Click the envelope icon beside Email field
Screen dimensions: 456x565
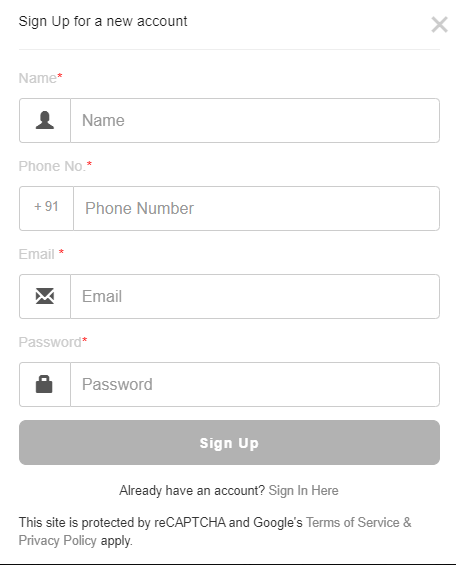pos(45,296)
